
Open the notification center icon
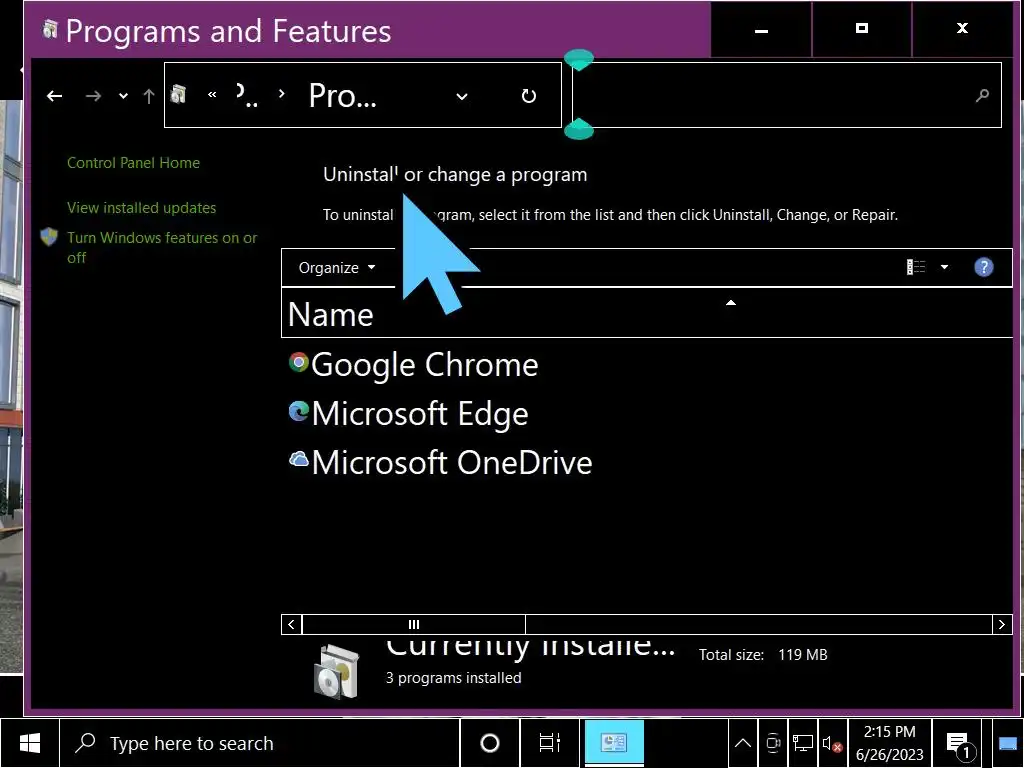coord(961,743)
